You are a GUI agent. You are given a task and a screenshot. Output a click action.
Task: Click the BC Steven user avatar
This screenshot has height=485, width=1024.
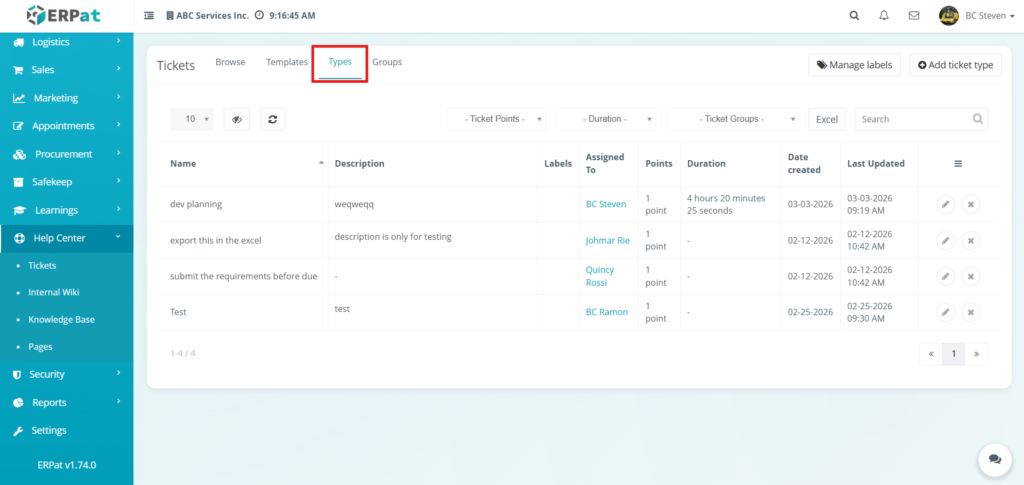point(949,16)
